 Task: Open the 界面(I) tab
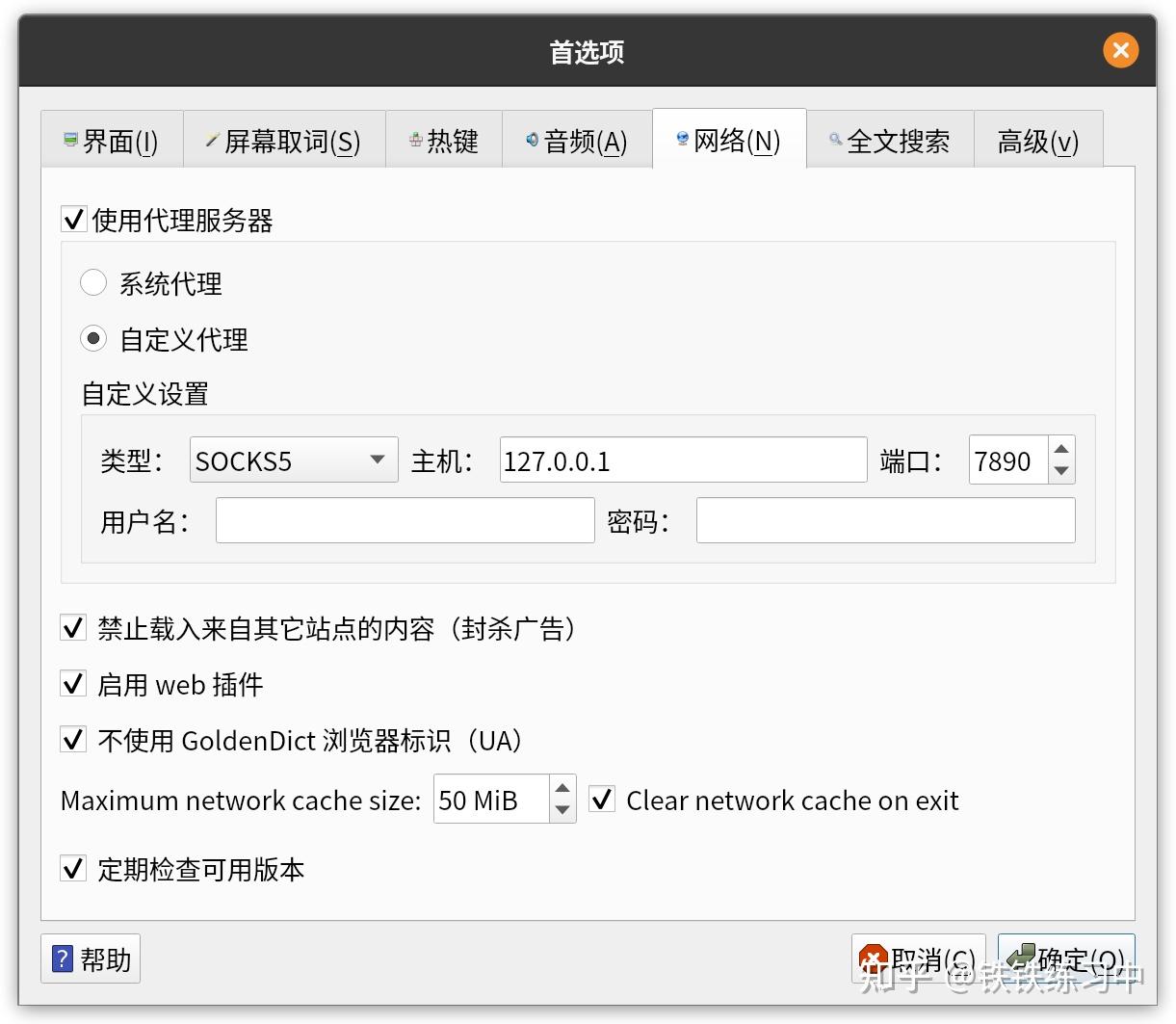pyautogui.click(x=112, y=141)
